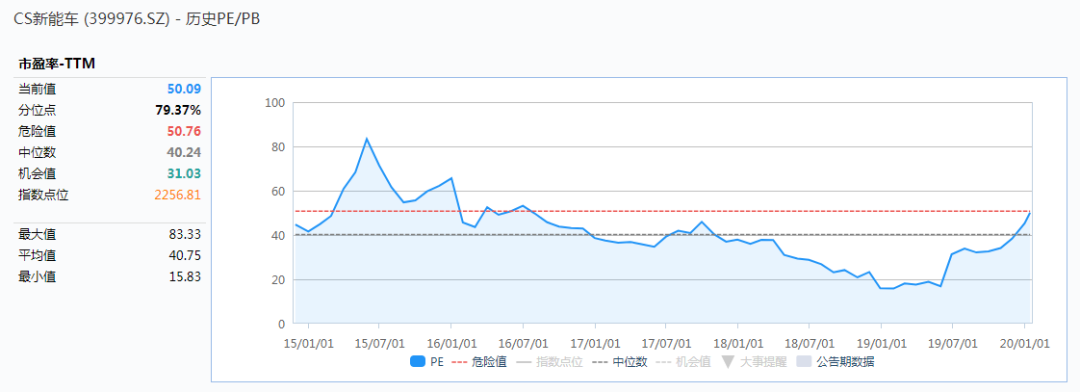Click the red dashed 危险值 line in chart

pos(663,211)
